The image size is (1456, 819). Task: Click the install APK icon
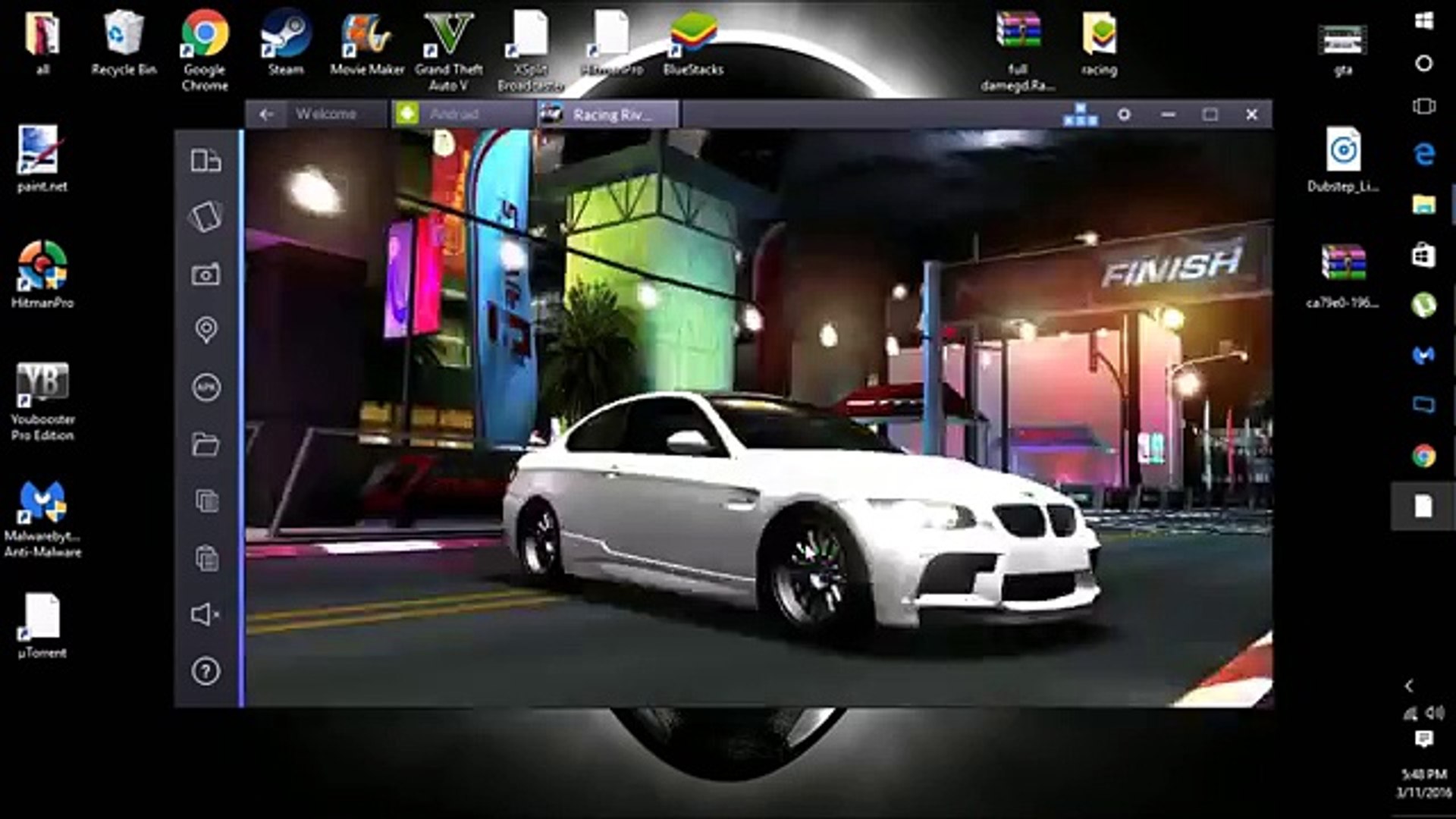click(x=206, y=388)
